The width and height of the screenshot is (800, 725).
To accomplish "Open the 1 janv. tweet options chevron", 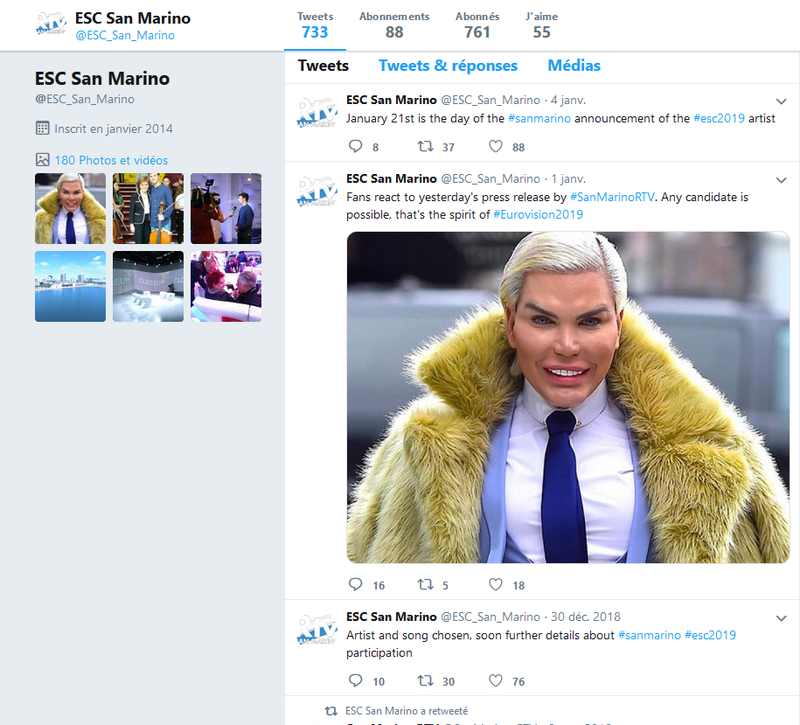I will (781, 180).
